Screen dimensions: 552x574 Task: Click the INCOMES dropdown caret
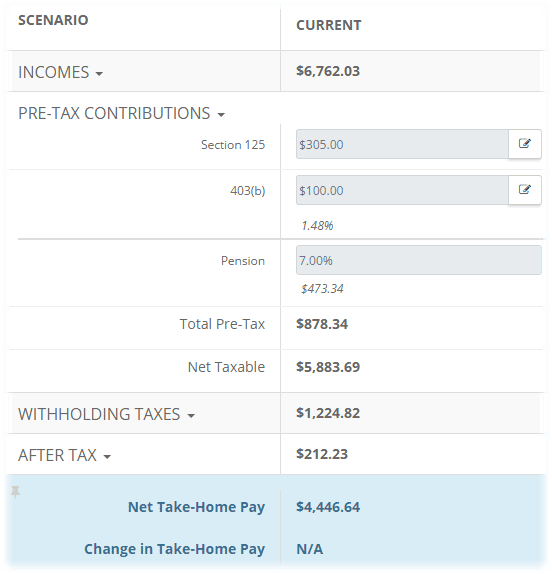click(99, 74)
